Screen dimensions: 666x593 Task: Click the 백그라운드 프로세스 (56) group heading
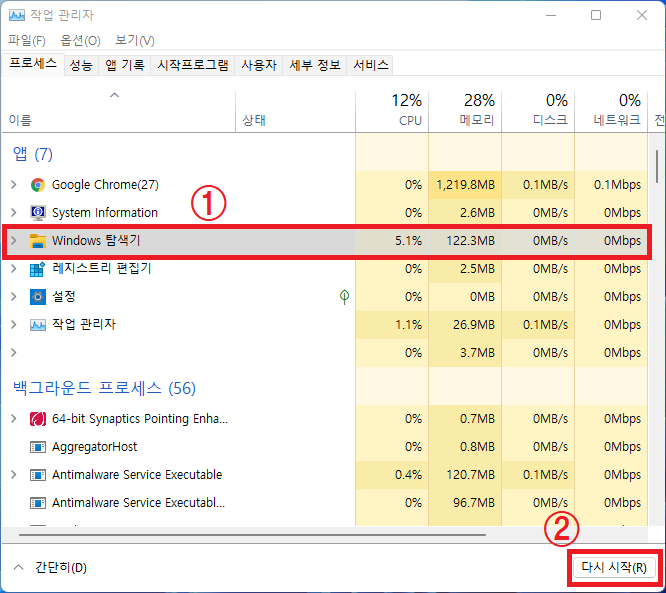coord(104,388)
